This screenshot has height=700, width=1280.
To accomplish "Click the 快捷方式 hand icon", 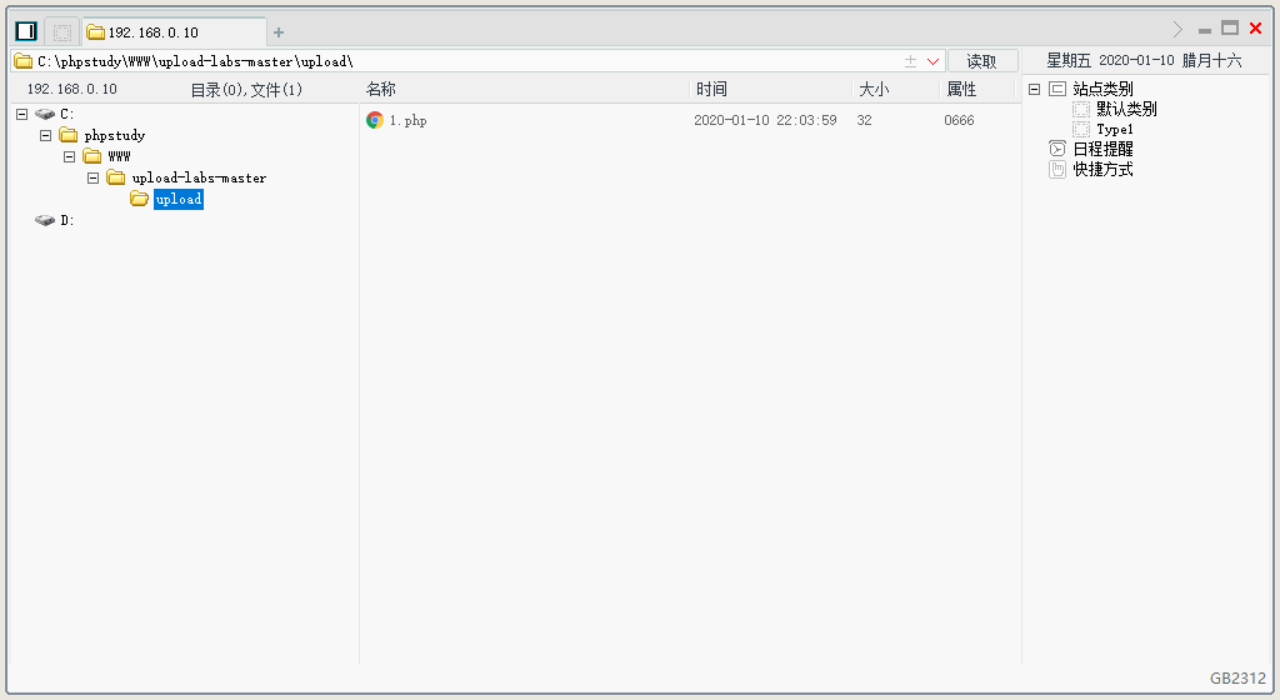I will [1057, 169].
